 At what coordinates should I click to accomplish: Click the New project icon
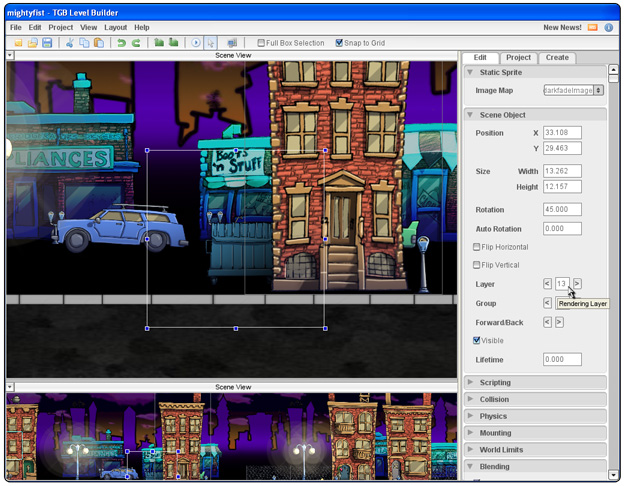[18, 43]
